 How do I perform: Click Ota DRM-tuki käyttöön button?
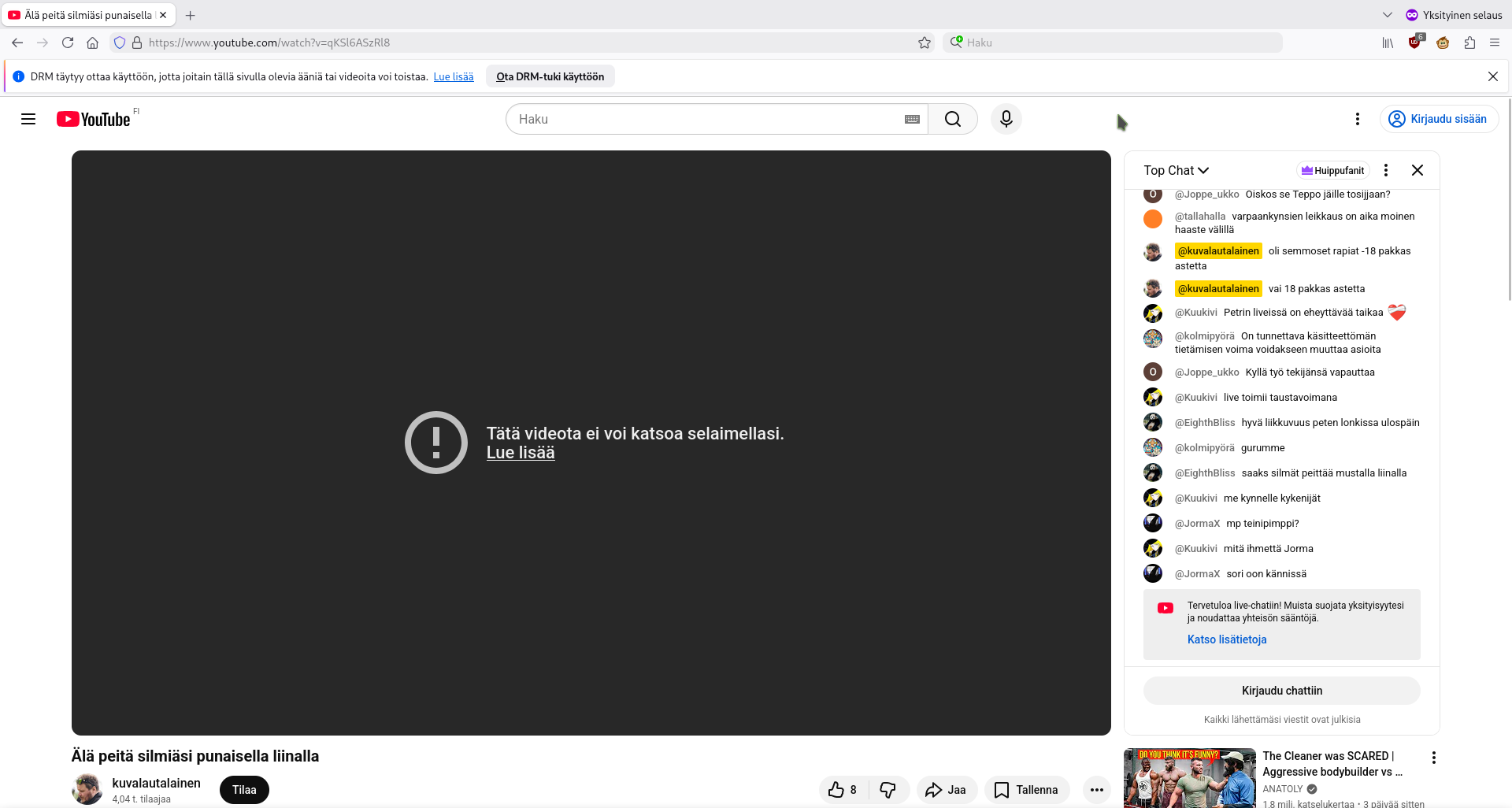[550, 76]
